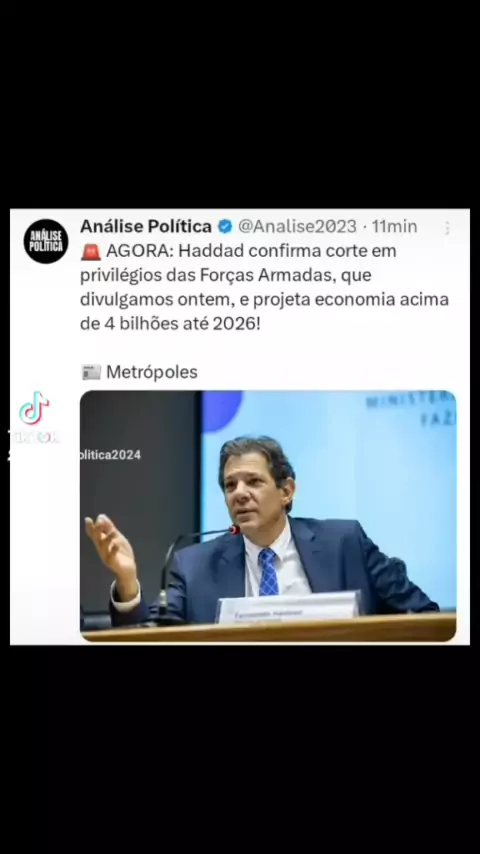Click the blue circle on backdrop
The height and width of the screenshot is (854, 480).
click(222, 410)
